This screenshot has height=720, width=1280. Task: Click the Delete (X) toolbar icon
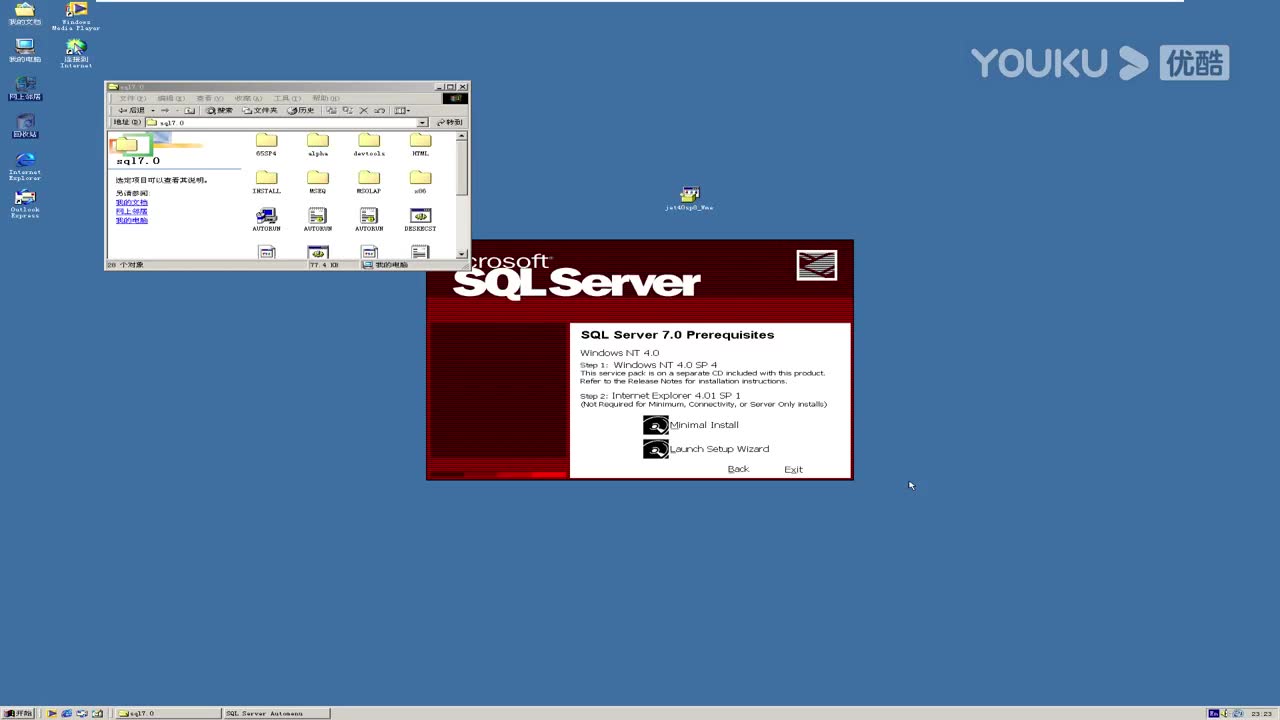pos(364,110)
